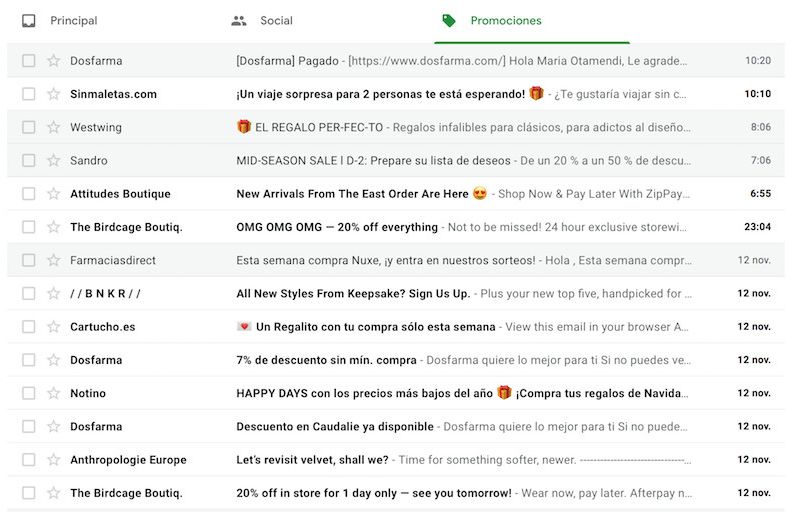Star the Sinmaletas.com email
This screenshot has width=786, height=512.
click(x=54, y=94)
